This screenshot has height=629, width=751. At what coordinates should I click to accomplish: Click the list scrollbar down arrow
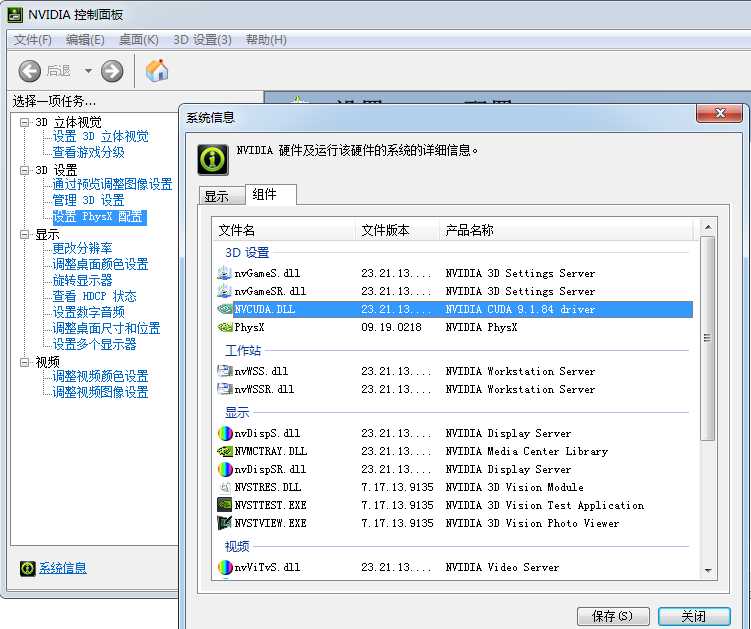point(708,571)
